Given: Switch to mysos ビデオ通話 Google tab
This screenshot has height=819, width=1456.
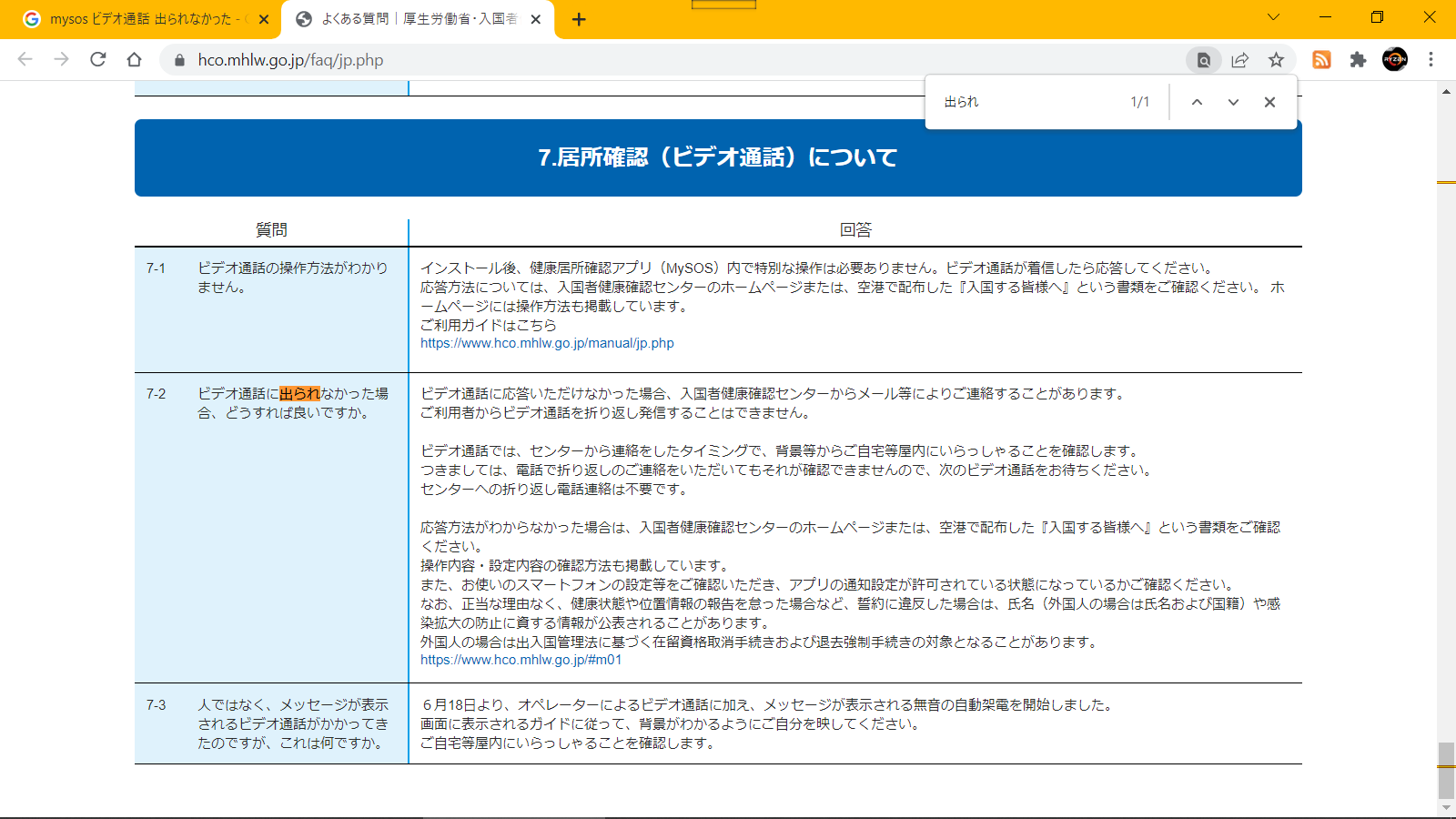Looking at the screenshot, I should point(141,19).
